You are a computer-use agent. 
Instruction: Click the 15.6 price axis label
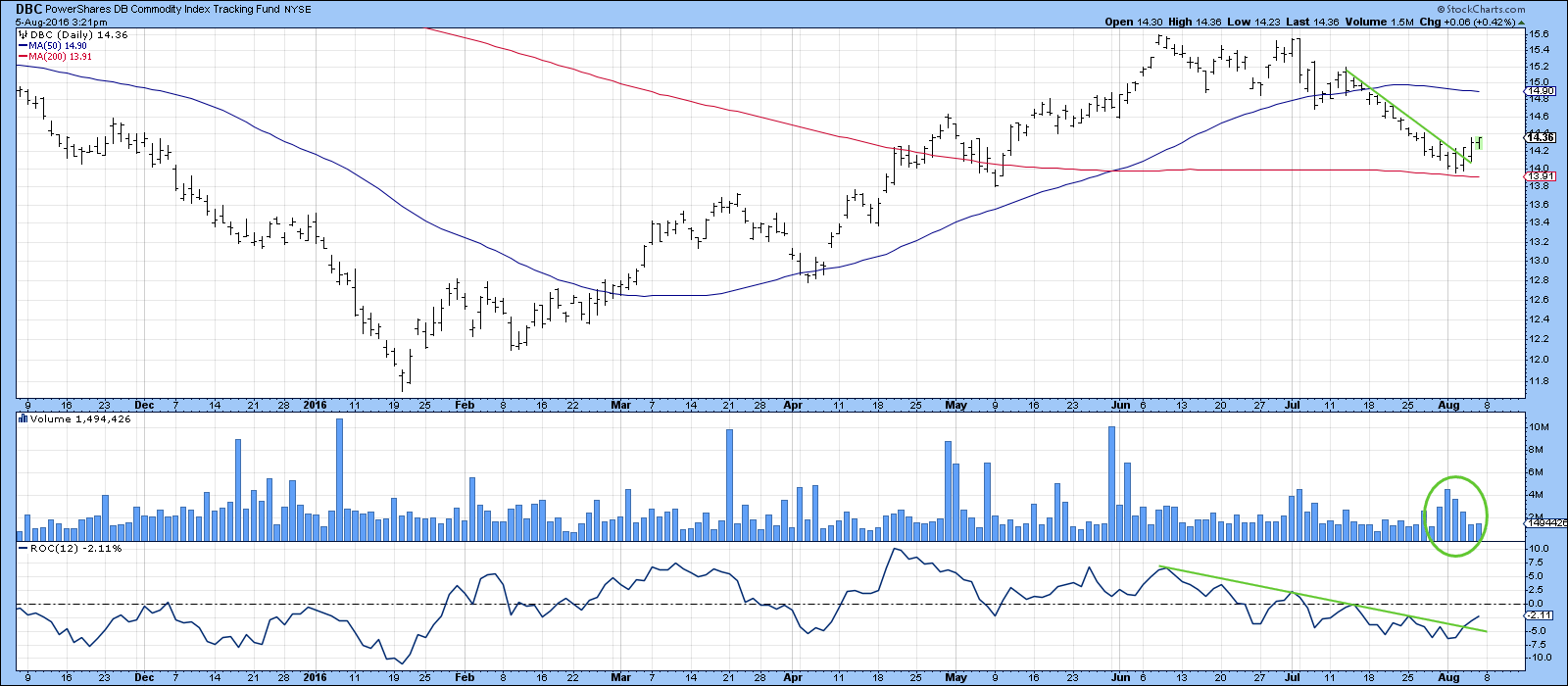coord(1539,34)
